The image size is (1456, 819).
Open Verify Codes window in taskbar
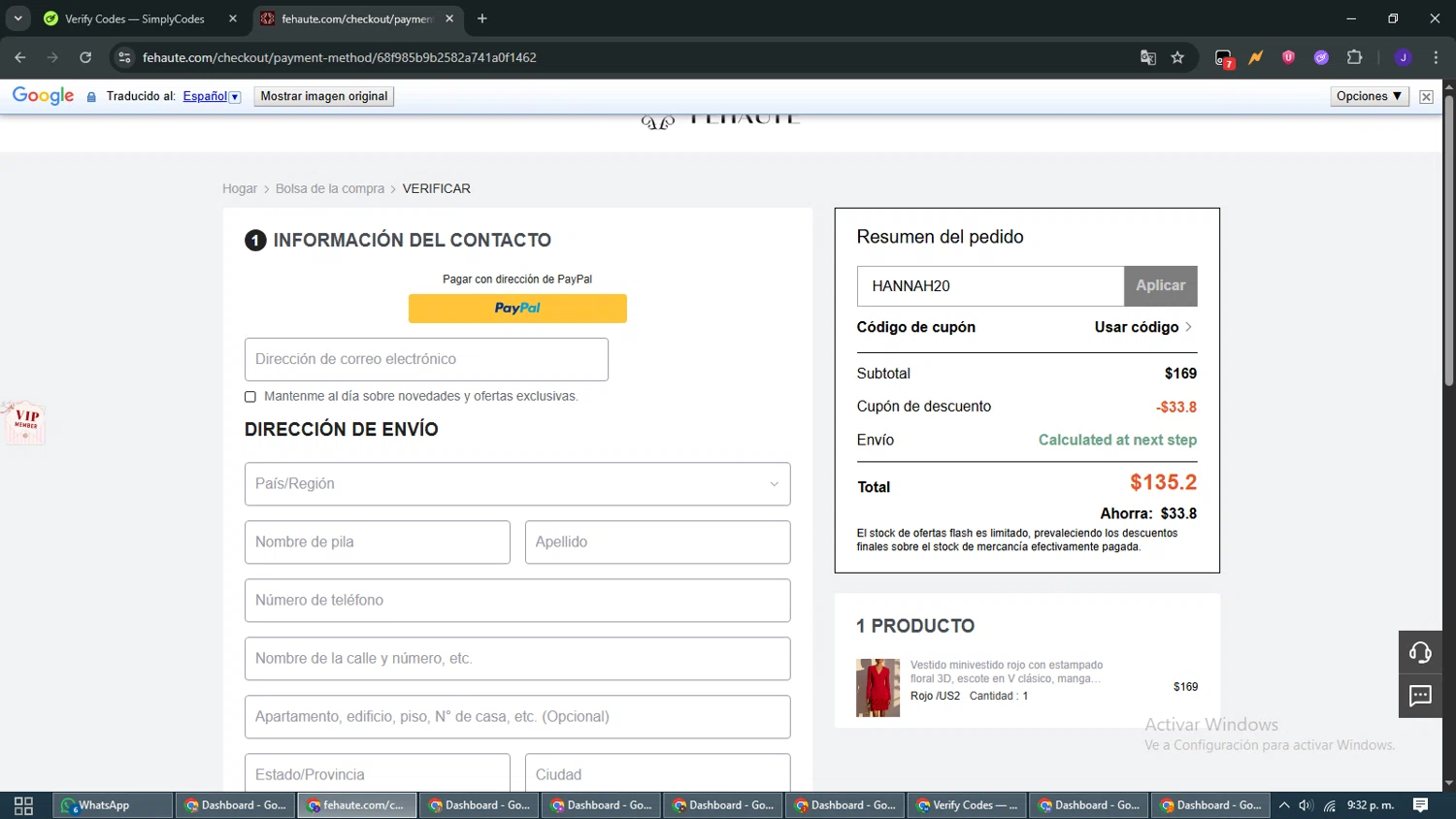pos(968,805)
